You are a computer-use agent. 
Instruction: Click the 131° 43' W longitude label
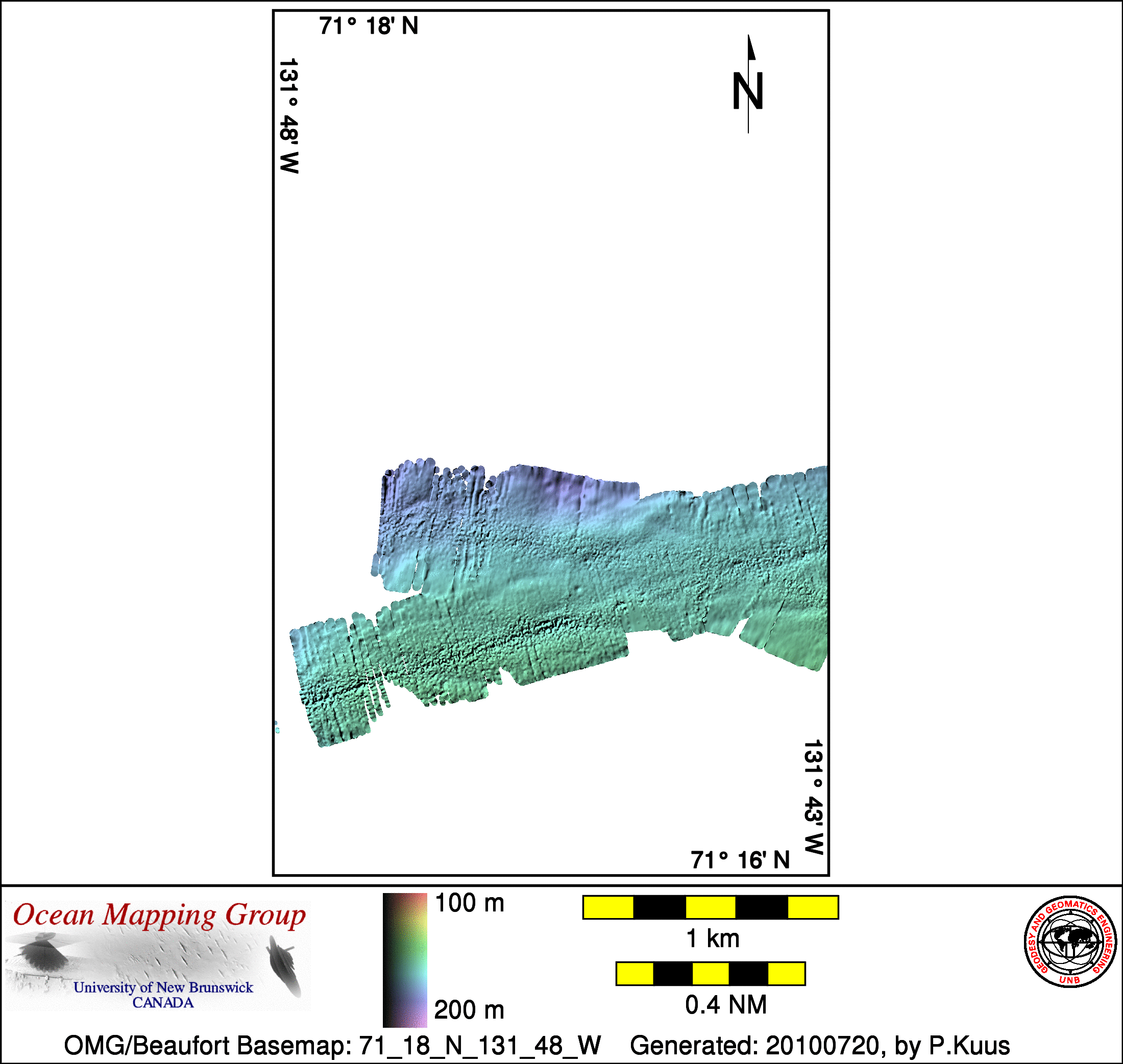pos(813,797)
